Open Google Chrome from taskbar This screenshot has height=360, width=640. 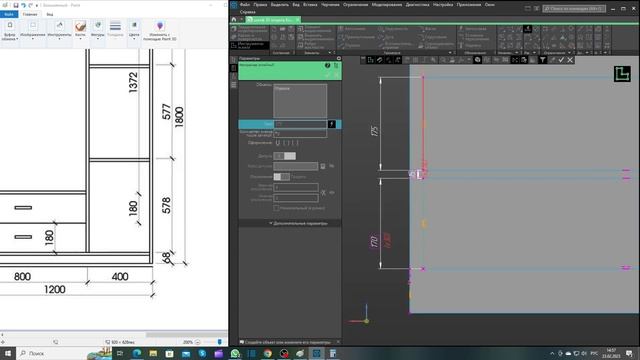[x=268, y=353]
